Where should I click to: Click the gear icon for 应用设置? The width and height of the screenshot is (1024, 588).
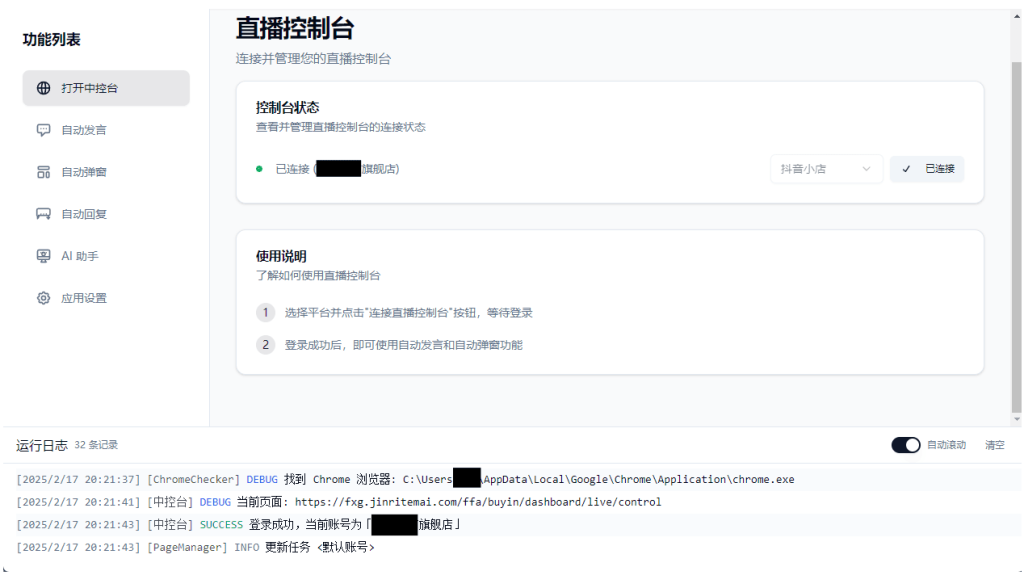[x=43, y=298]
